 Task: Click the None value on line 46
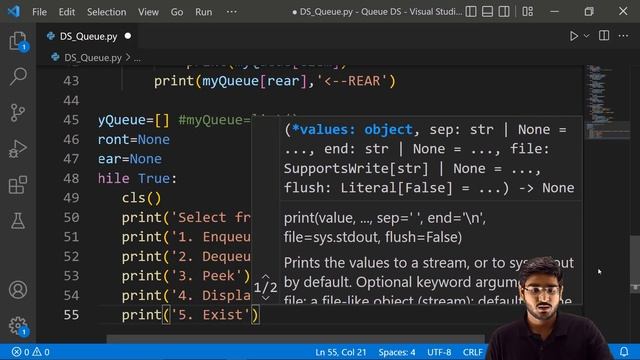coord(153,140)
